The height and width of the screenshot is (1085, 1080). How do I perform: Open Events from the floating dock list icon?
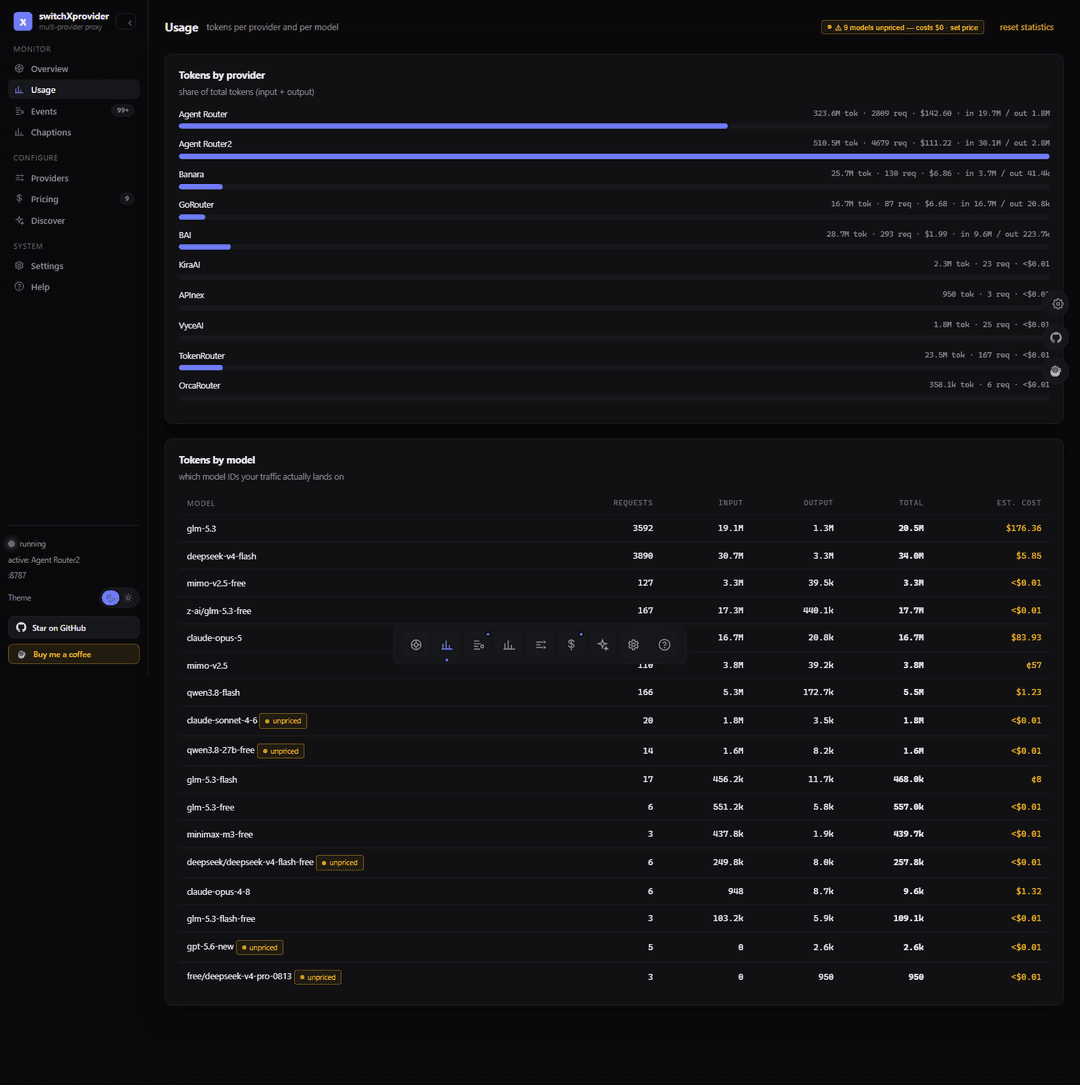click(478, 645)
